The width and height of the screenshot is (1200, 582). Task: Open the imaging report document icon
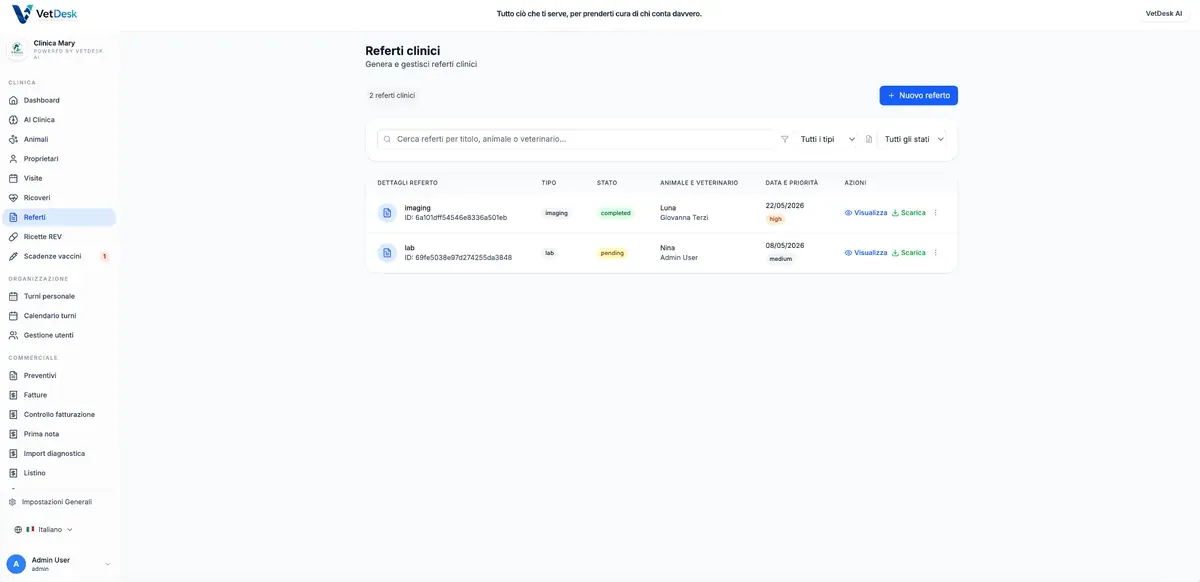point(387,213)
